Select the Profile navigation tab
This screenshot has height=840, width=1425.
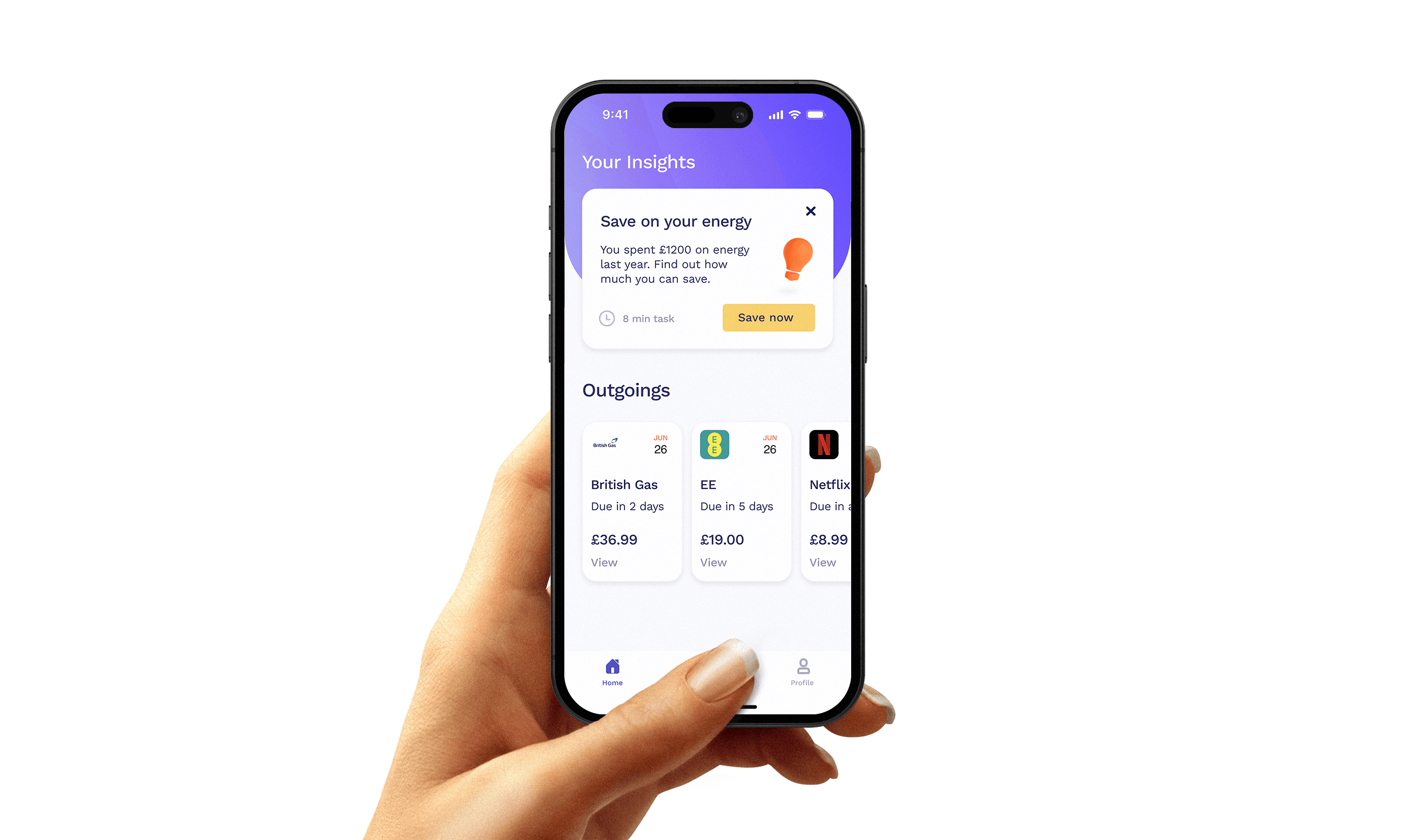[800, 672]
